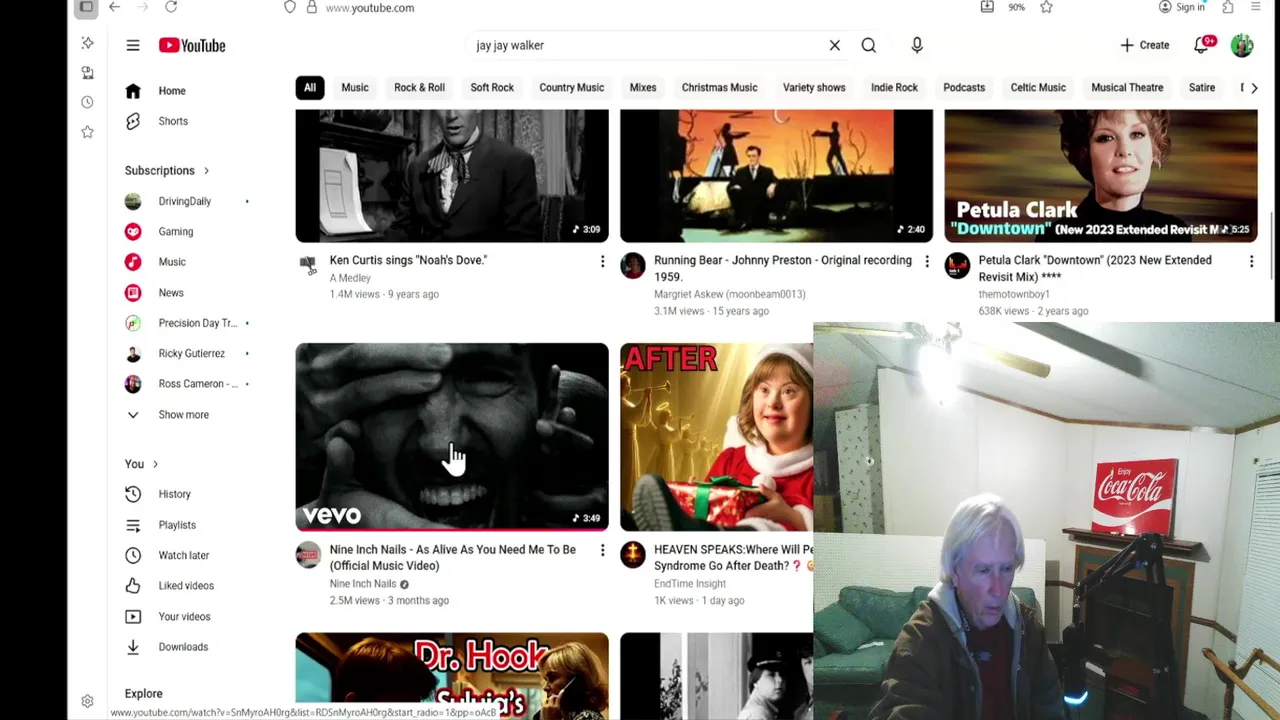This screenshot has height=720, width=1280.
Task: Open themotownboy1 channel link
Action: tap(1014, 294)
